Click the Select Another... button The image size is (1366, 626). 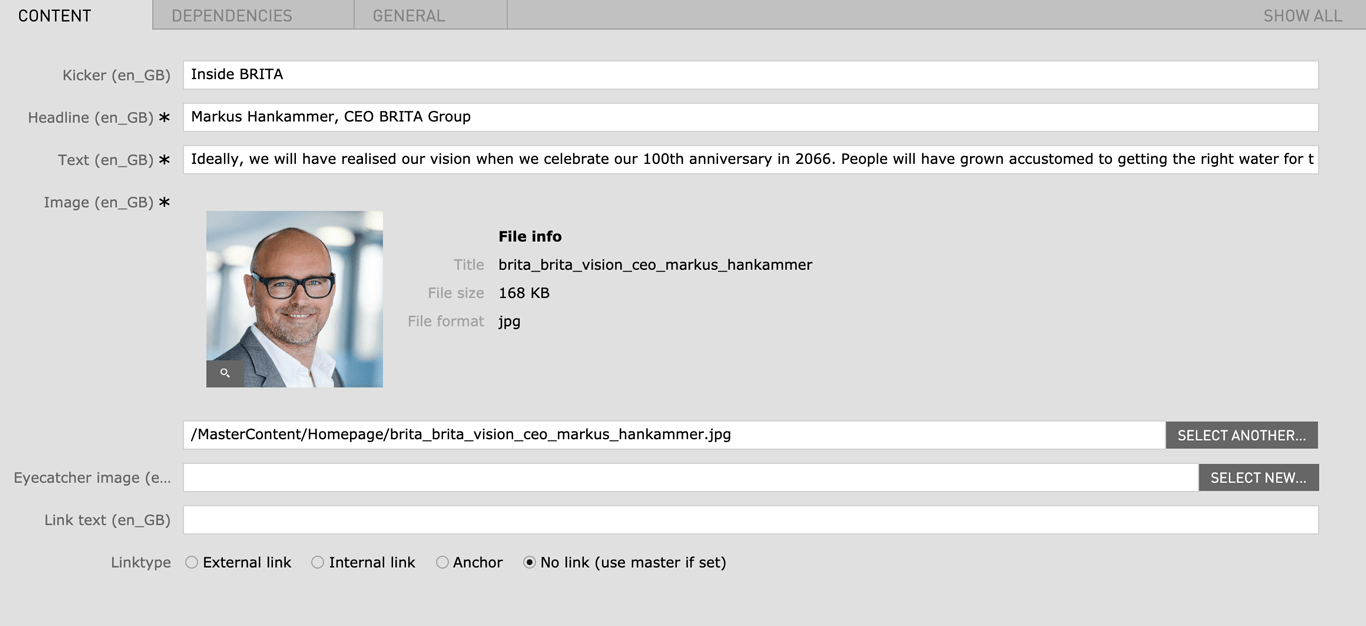pyautogui.click(x=1242, y=435)
